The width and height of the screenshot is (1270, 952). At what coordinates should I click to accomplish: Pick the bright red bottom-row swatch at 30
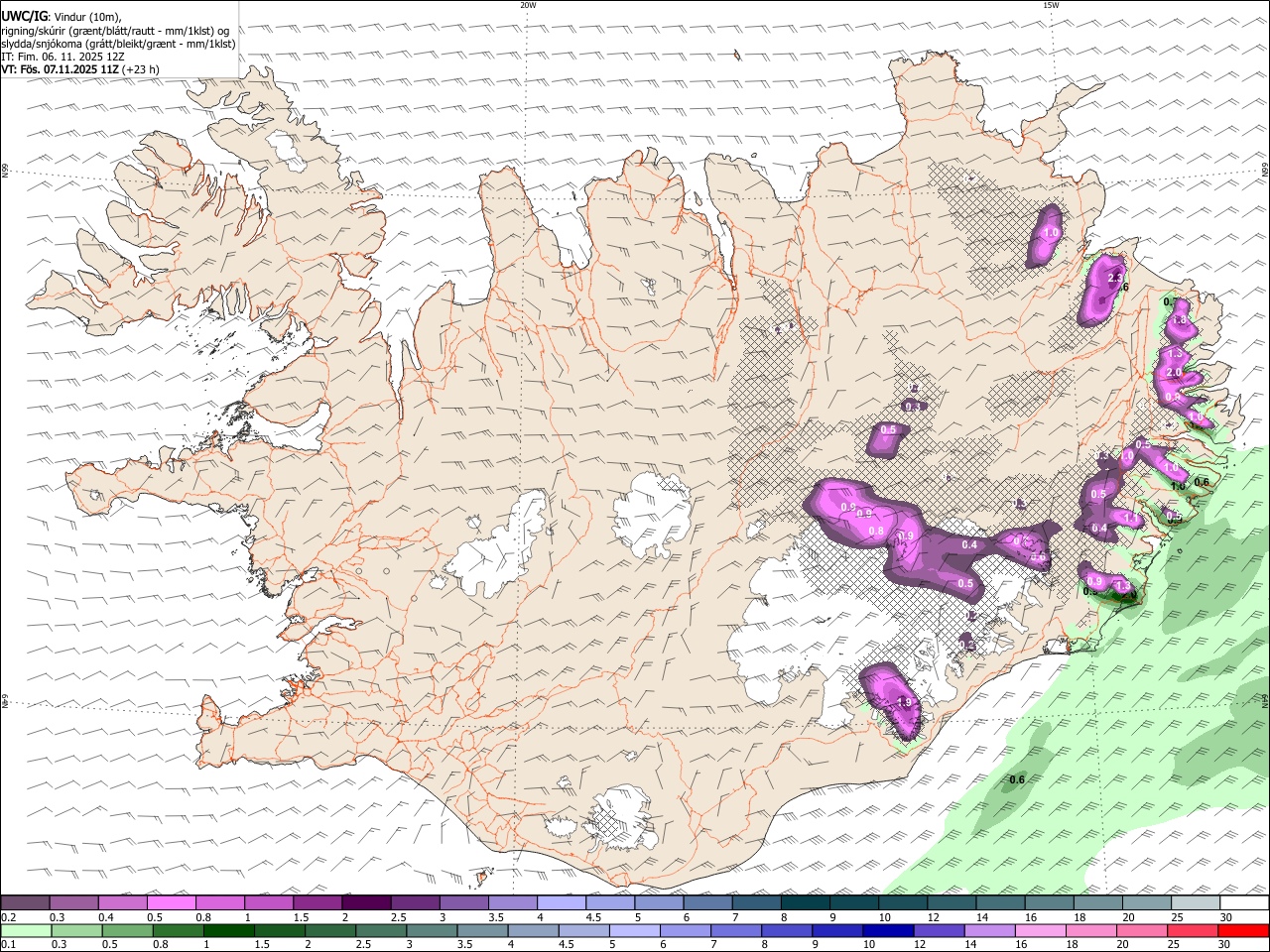coord(1244,931)
